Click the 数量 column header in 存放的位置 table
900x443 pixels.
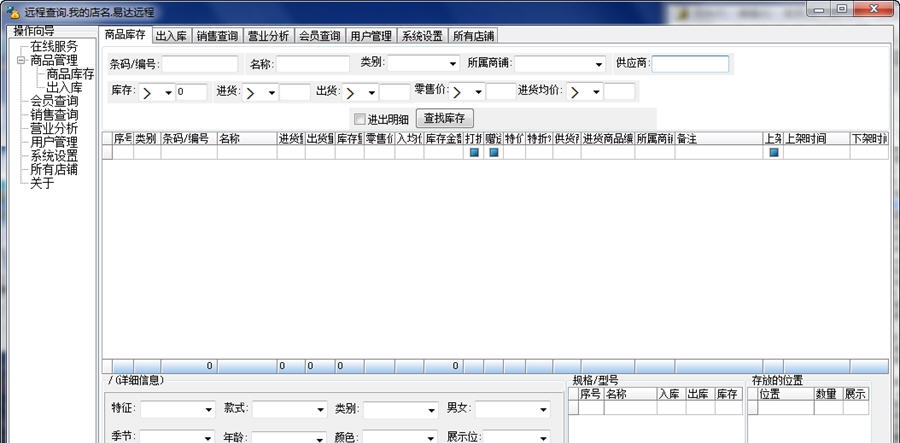point(828,394)
